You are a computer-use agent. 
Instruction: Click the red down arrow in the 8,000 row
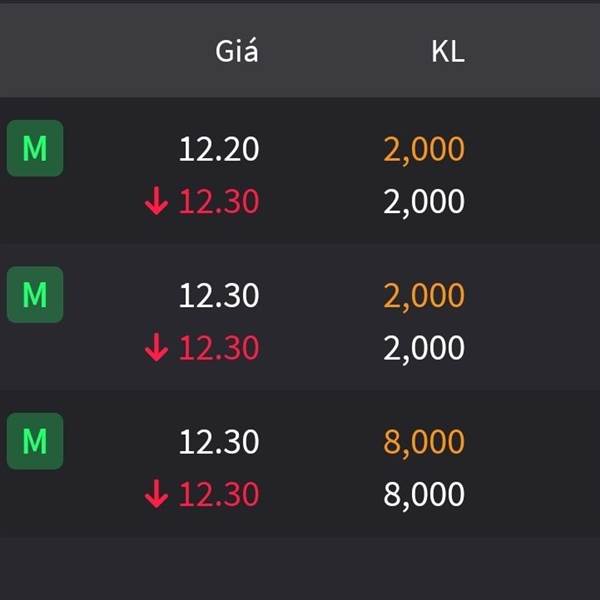point(156,495)
